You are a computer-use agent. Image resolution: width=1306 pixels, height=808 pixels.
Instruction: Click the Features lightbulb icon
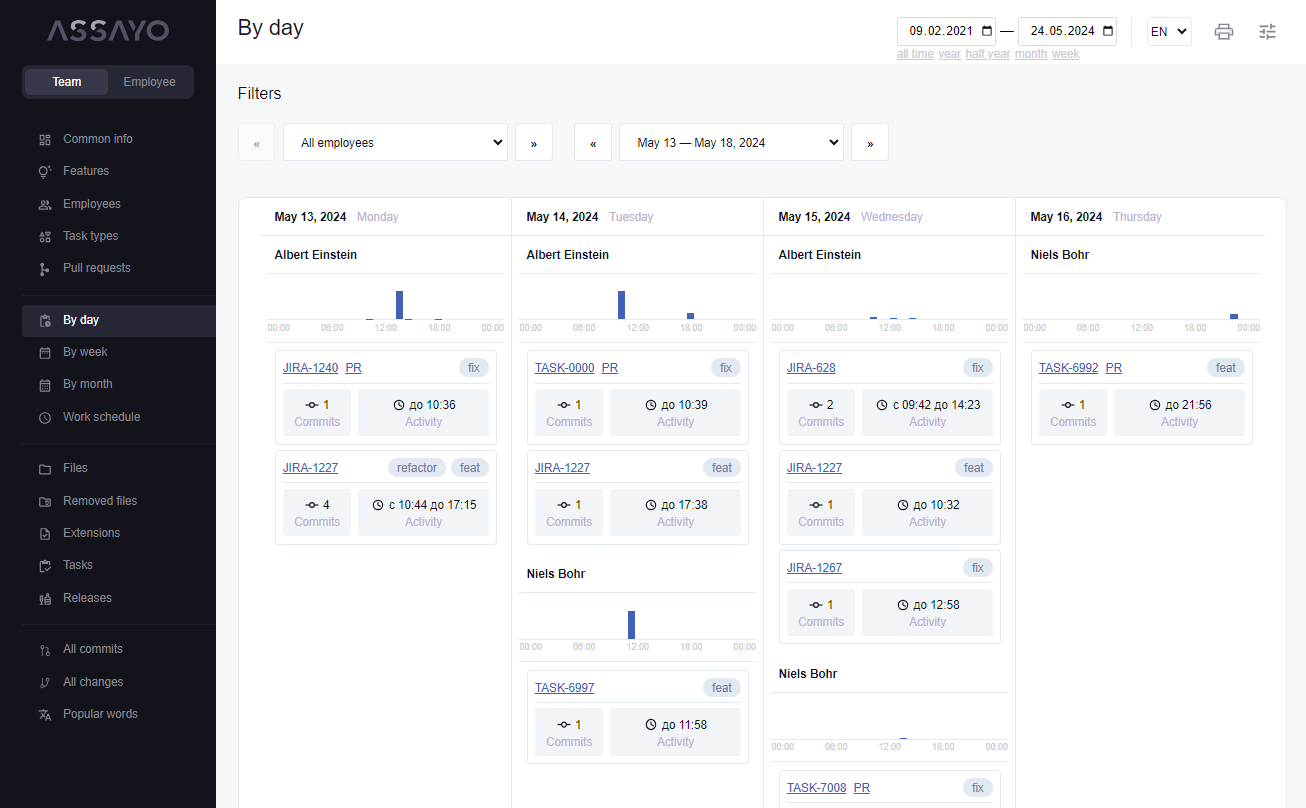coord(44,172)
